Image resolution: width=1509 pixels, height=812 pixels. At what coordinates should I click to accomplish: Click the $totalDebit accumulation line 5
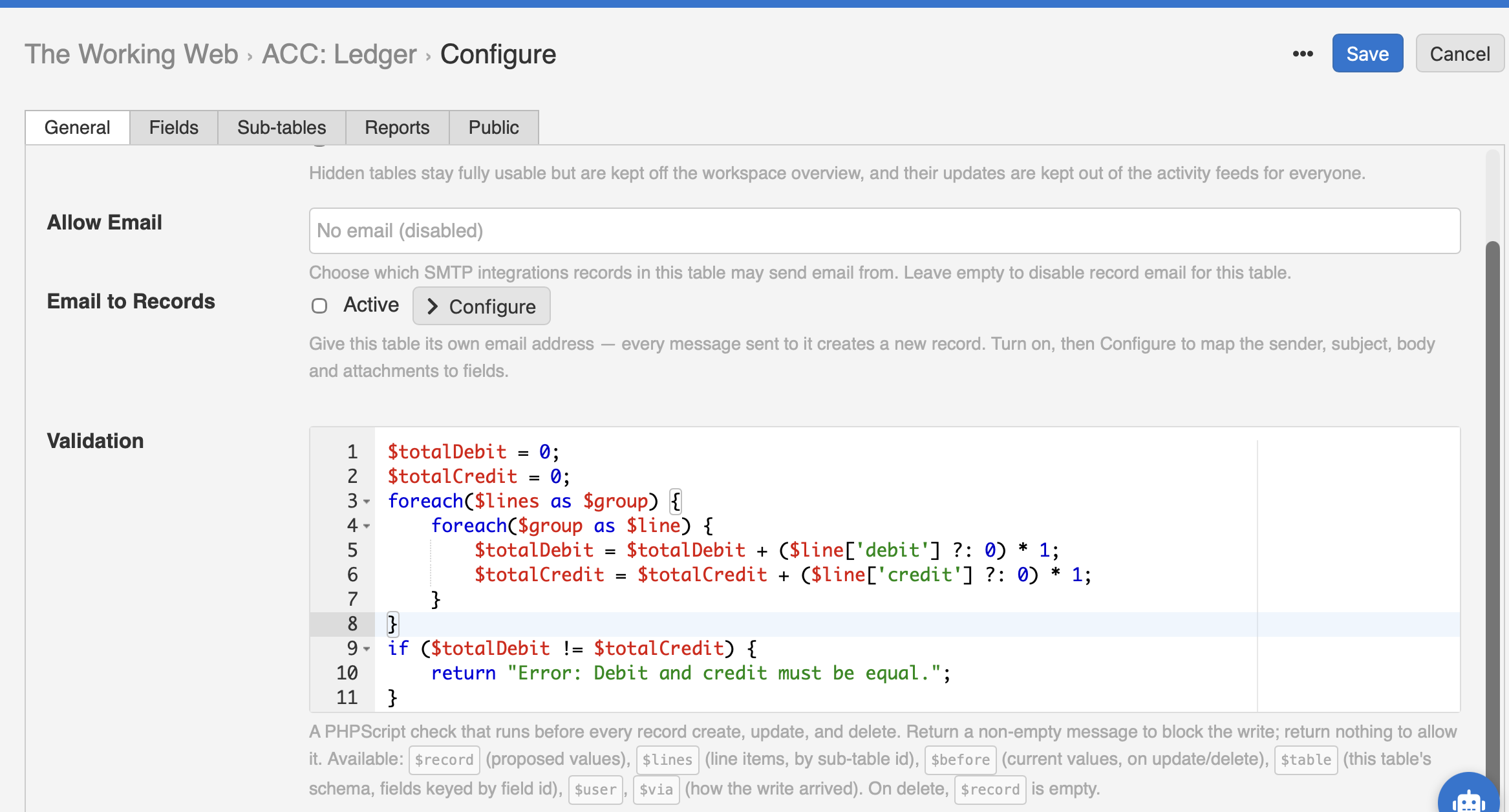tap(767, 550)
